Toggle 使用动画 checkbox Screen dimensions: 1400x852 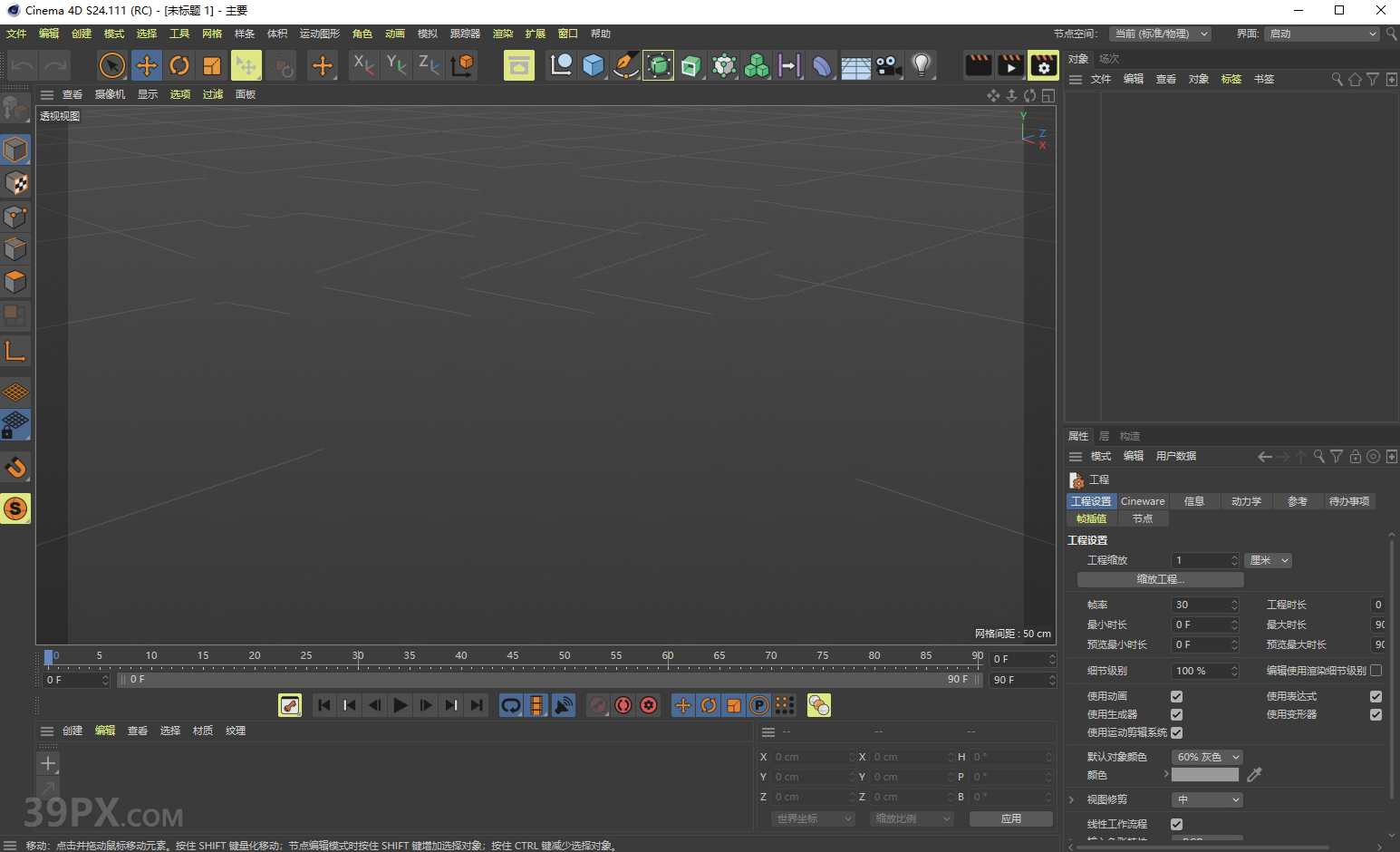(x=1176, y=696)
